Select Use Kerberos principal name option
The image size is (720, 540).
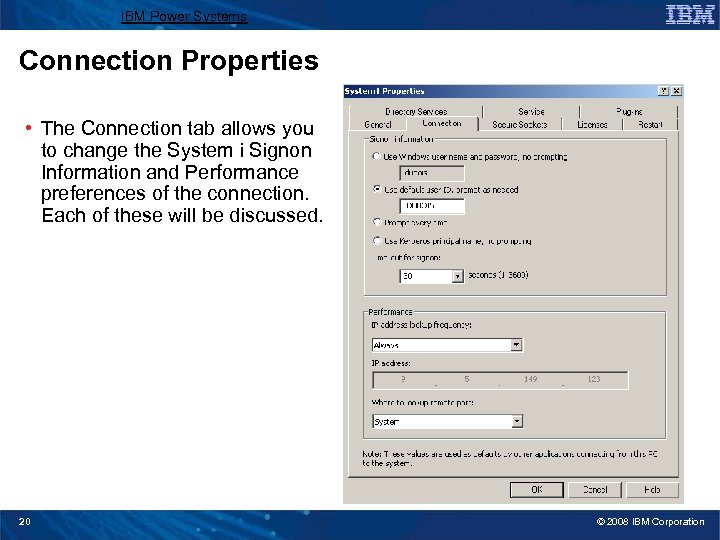click(x=377, y=241)
